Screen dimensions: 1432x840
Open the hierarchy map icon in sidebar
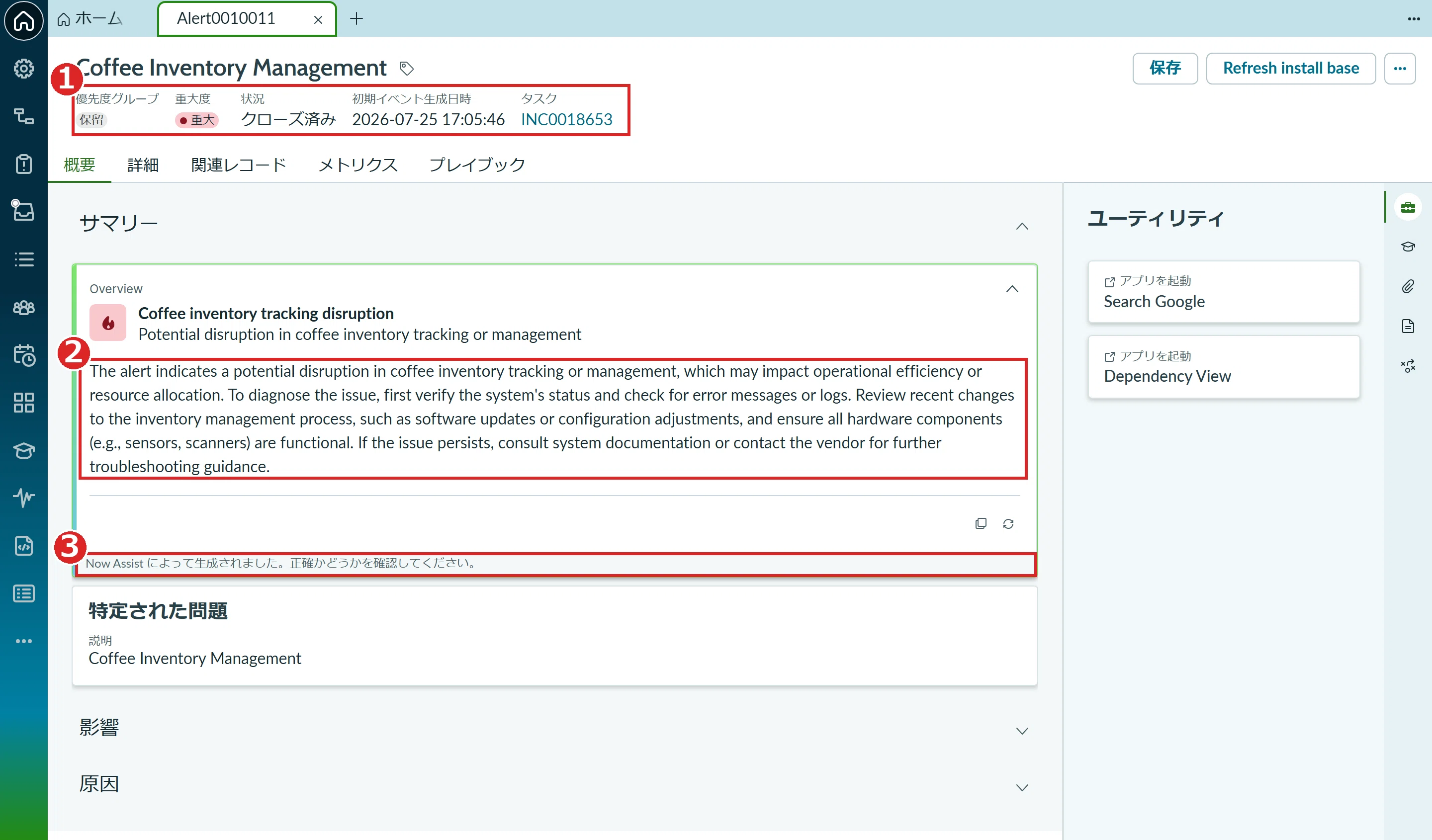coord(23,116)
